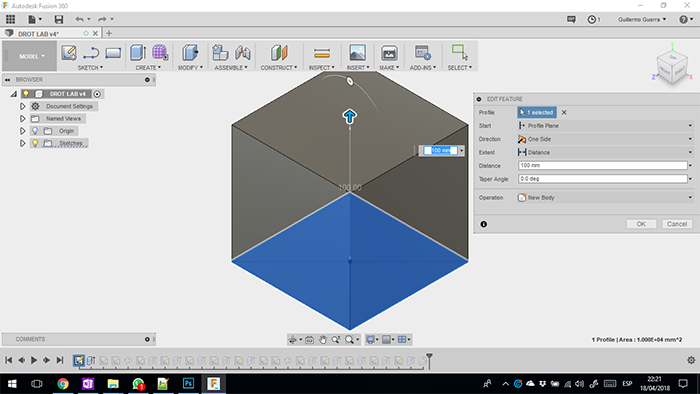Open the 3D Print make icon

tap(389, 53)
